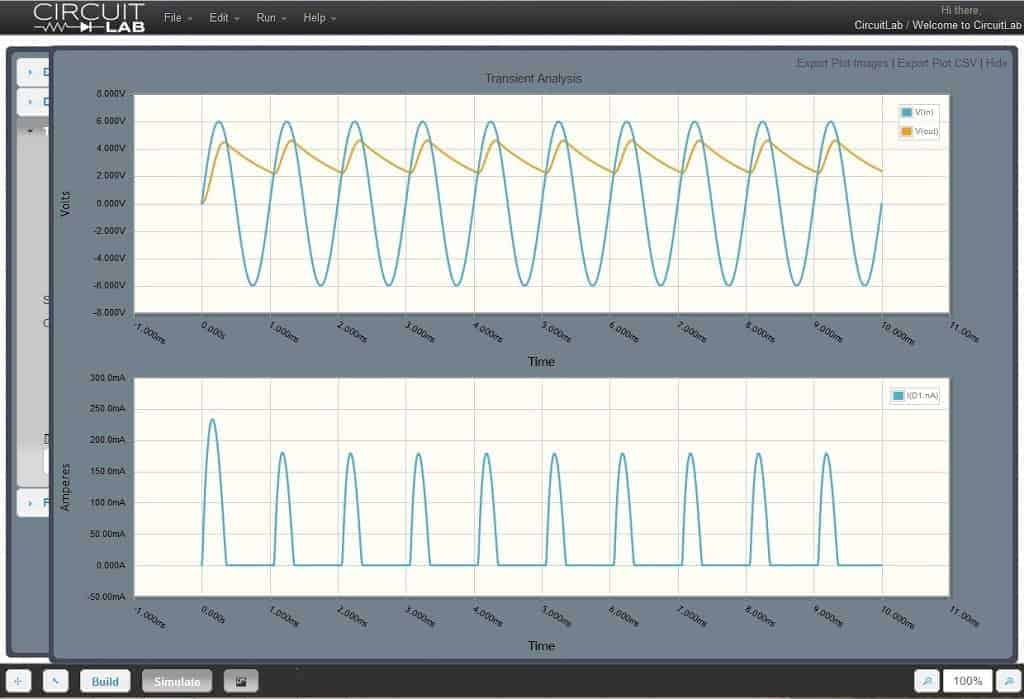Expand the top section in the left sidebar
The width and height of the screenshot is (1024, 699).
(x=28, y=71)
